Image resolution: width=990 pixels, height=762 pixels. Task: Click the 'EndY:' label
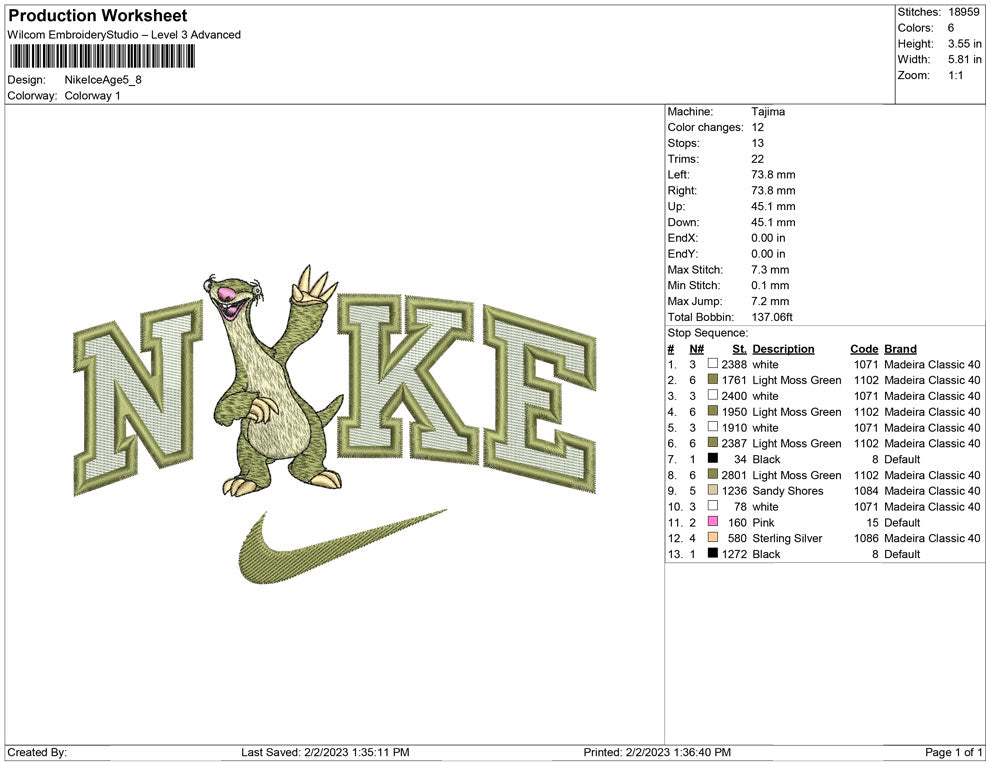(x=683, y=254)
